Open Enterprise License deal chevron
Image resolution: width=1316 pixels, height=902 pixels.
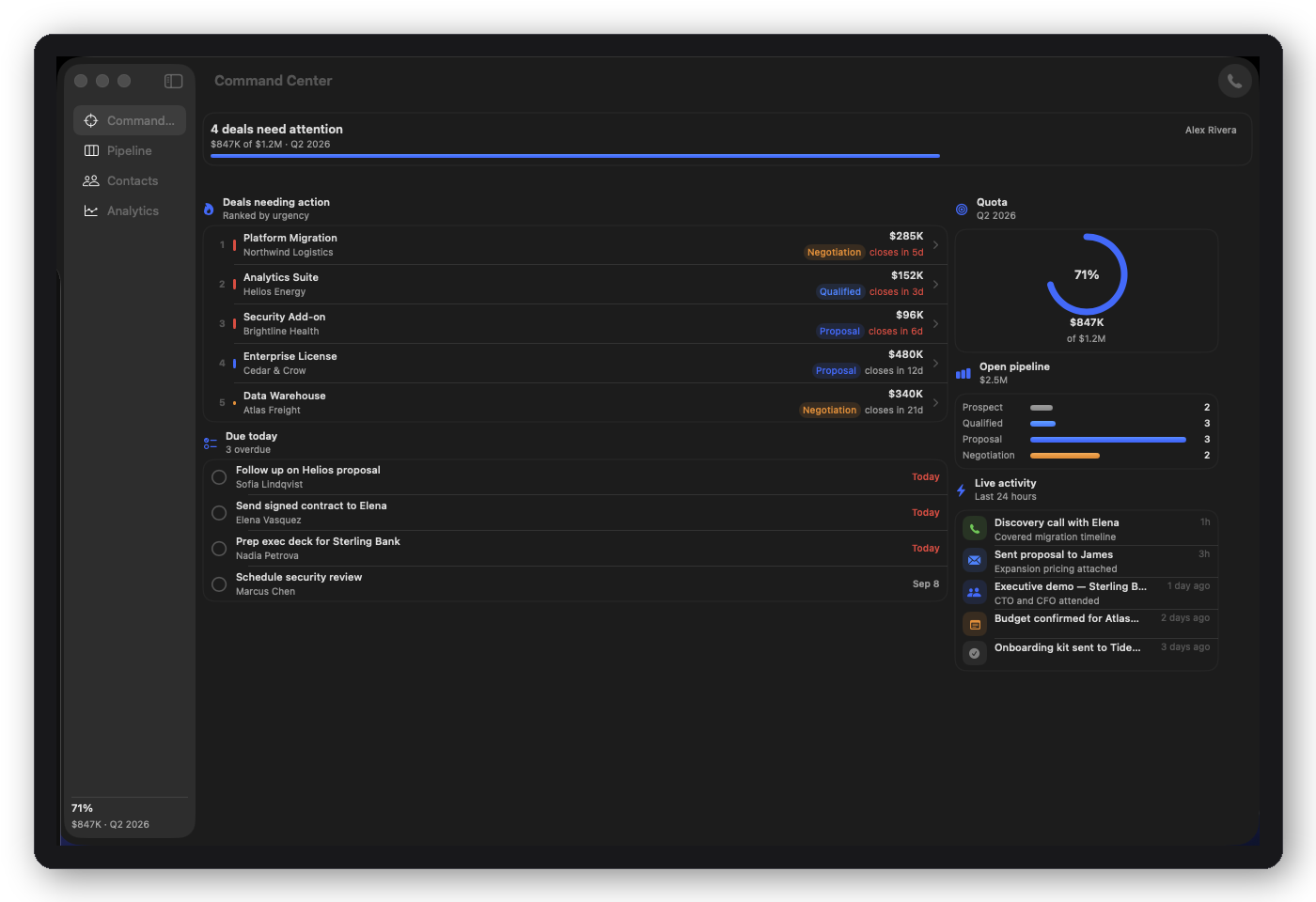(935, 363)
